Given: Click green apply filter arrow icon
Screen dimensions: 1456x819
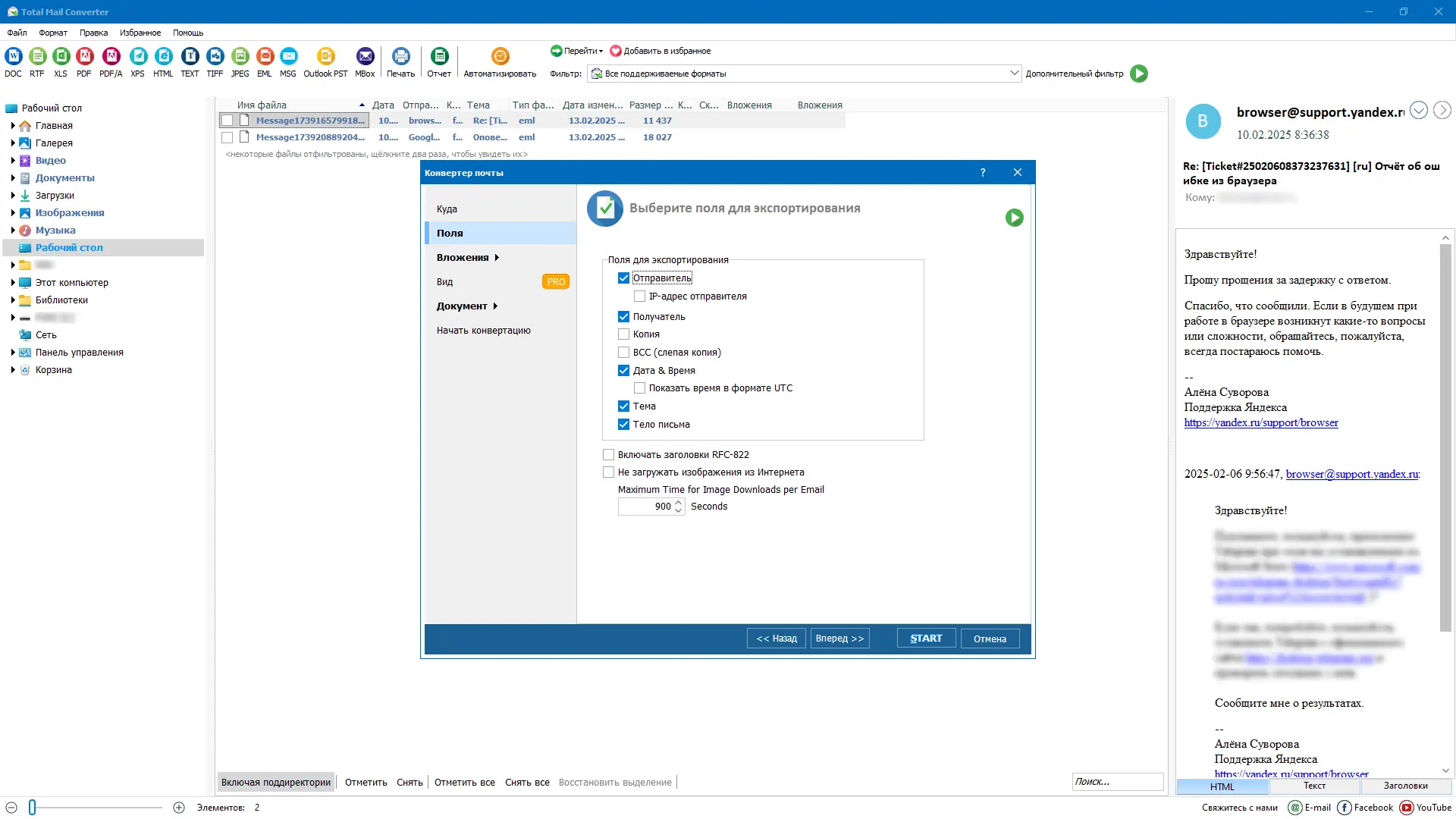Looking at the screenshot, I should click(x=1138, y=74).
